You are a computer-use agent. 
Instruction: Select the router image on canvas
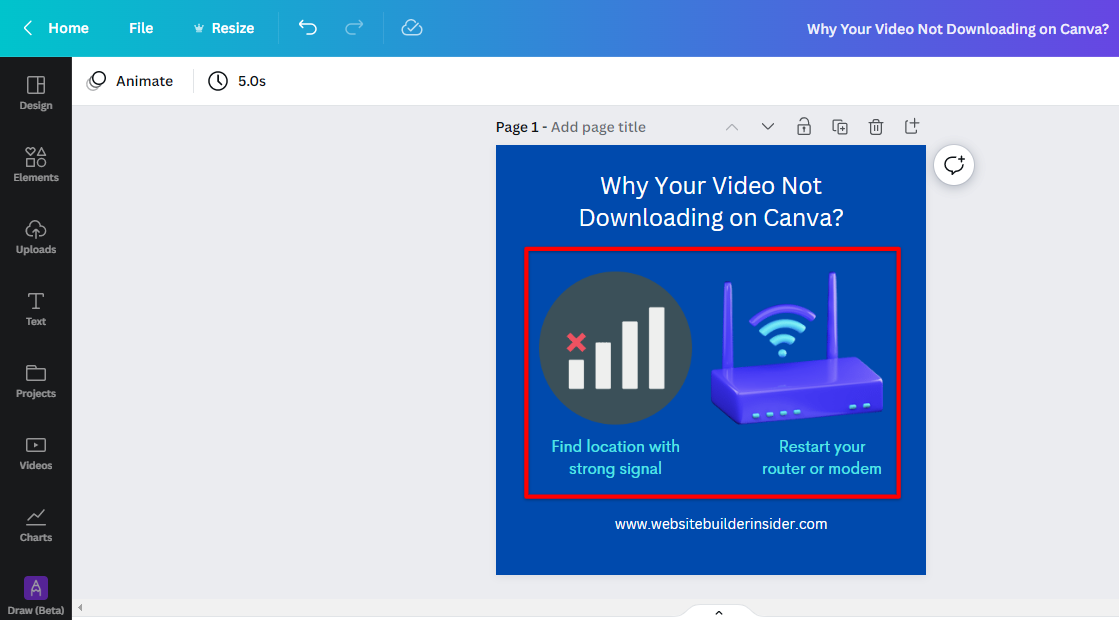coord(797,355)
